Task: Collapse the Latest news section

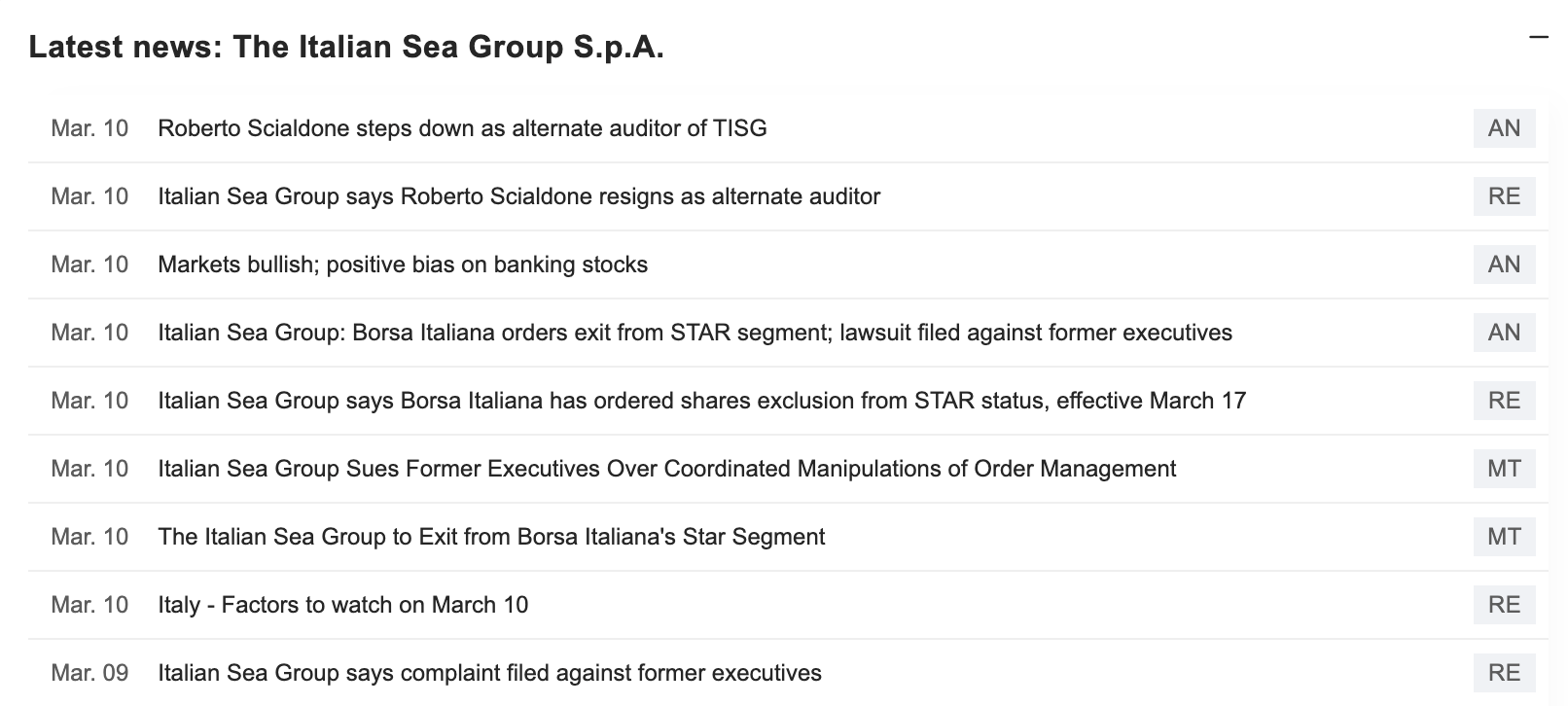Action: 1538,38
